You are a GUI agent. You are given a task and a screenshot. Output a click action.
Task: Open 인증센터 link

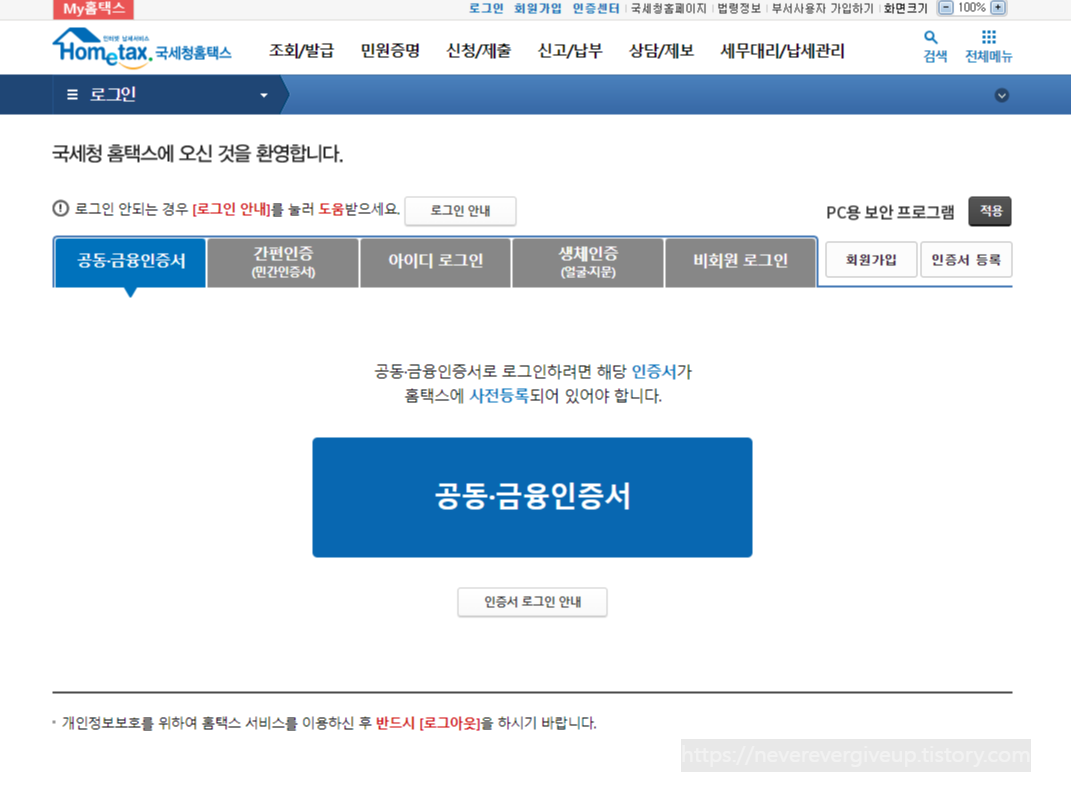[x=596, y=8]
